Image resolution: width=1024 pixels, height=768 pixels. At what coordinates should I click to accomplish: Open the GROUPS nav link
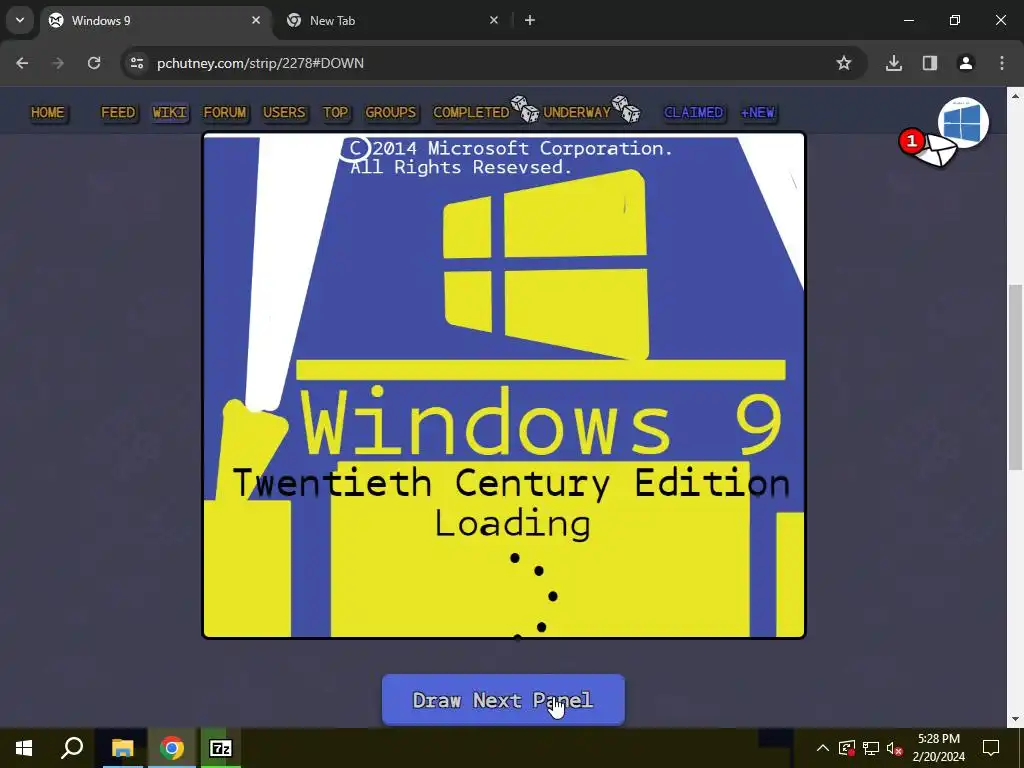[391, 112]
